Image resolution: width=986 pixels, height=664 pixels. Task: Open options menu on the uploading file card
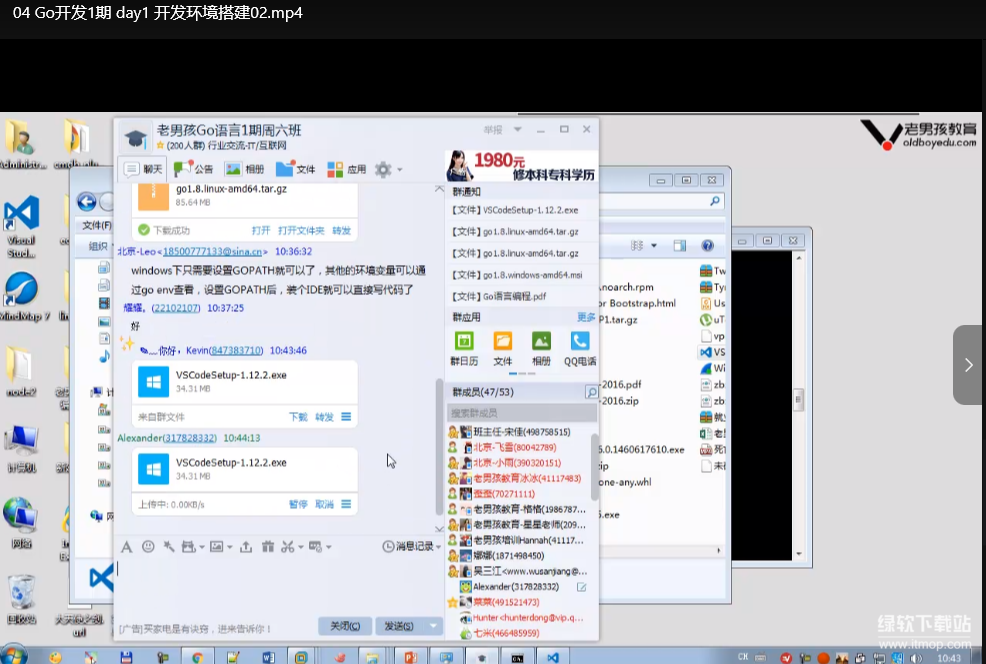346,504
